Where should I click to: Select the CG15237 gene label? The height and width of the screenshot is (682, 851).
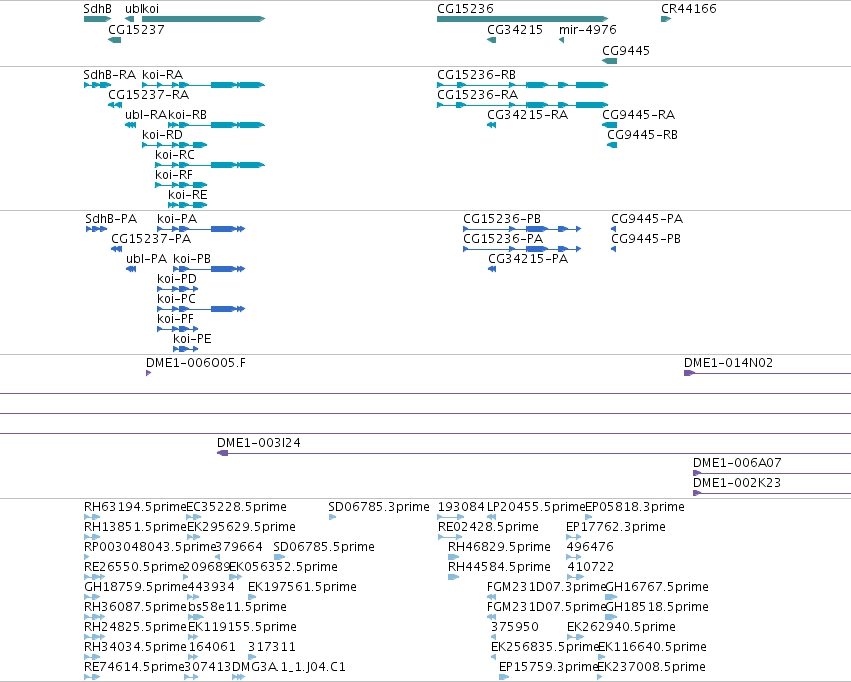[136, 30]
